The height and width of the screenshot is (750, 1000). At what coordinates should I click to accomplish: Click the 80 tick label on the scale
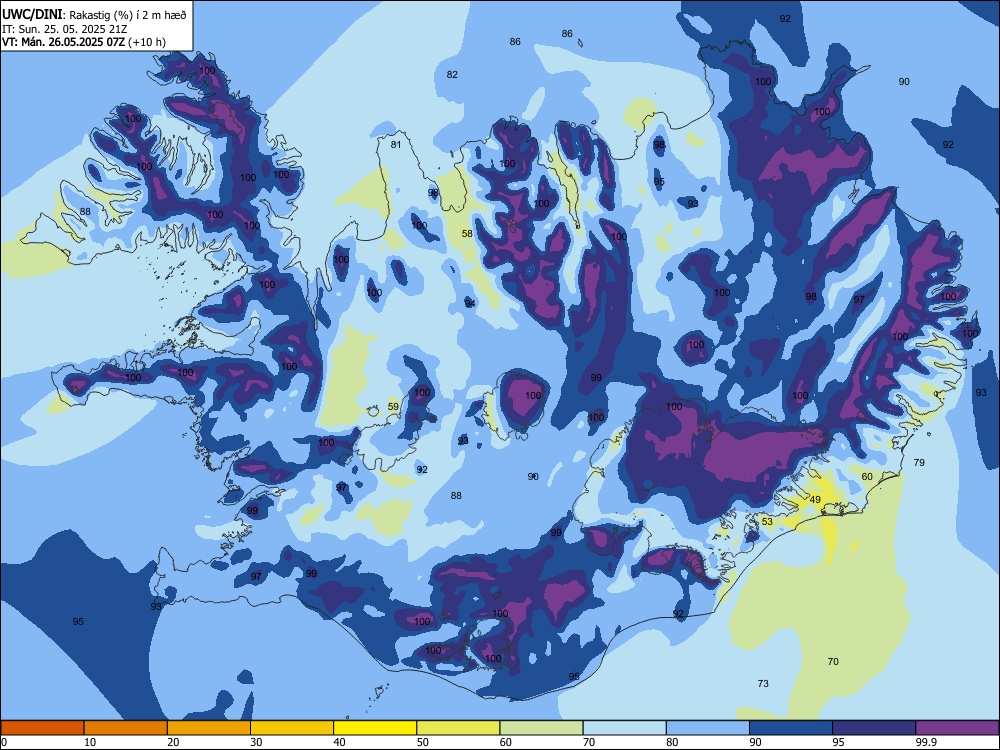pos(672,742)
